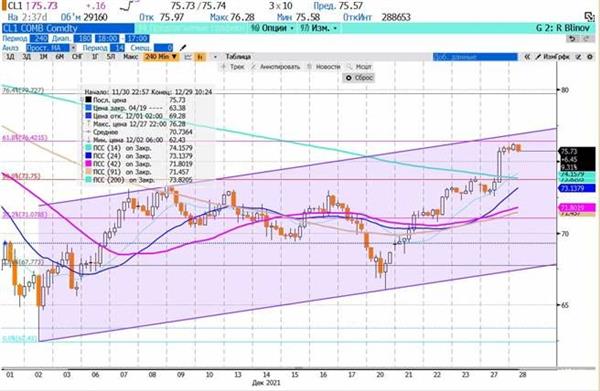Click the ПСС (200) legend color swatch
Image resolution: width=600 pixels, height=391 pixels.
(x=88, y=180)
